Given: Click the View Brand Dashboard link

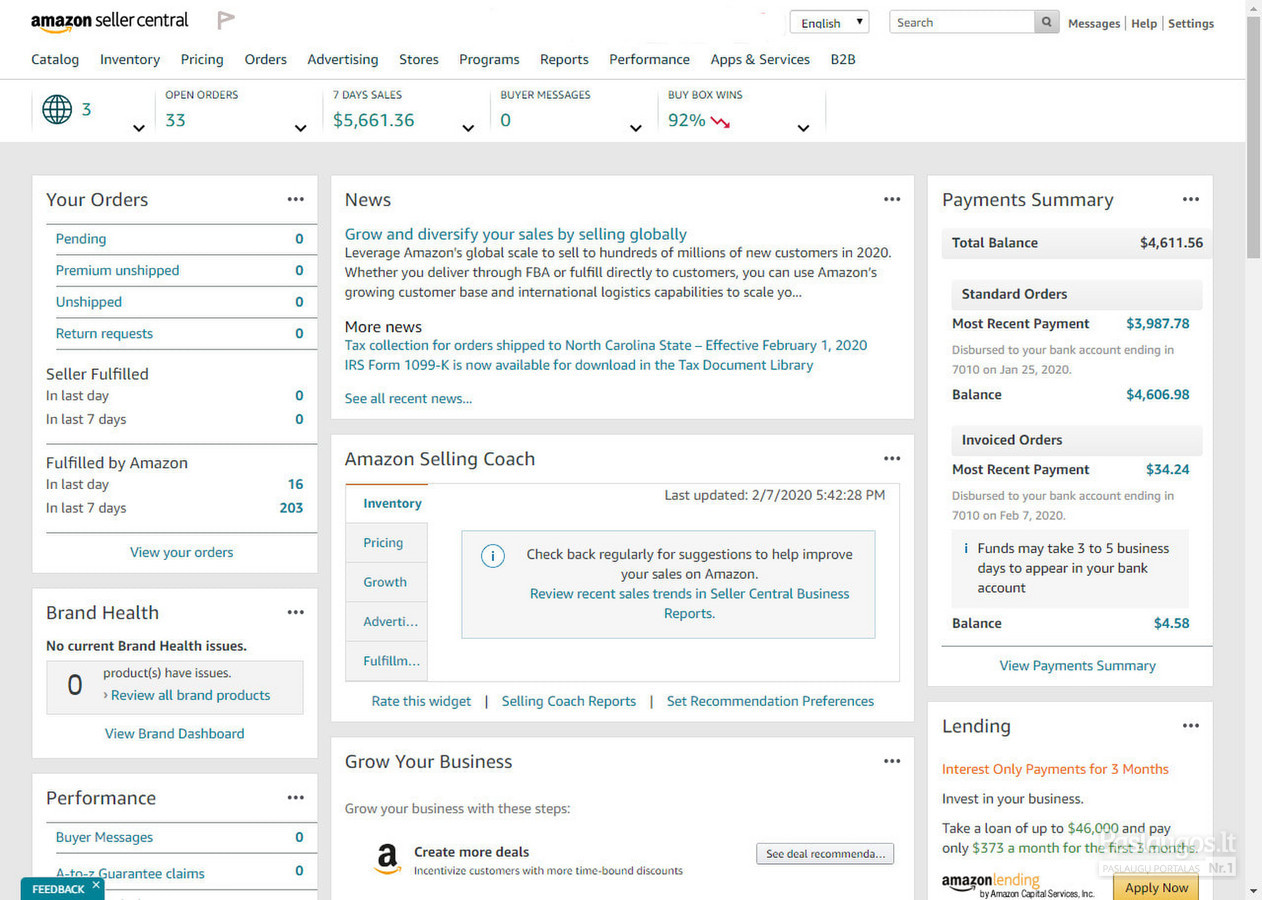Looking at the screenshot, I should [x=175, y=733].
